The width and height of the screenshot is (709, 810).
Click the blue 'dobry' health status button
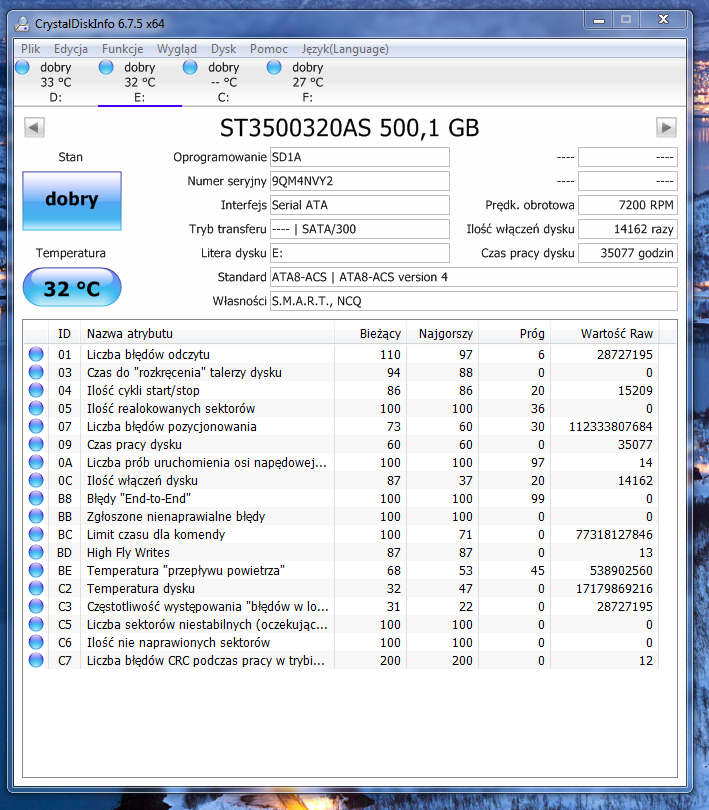(x=72, y=200)
